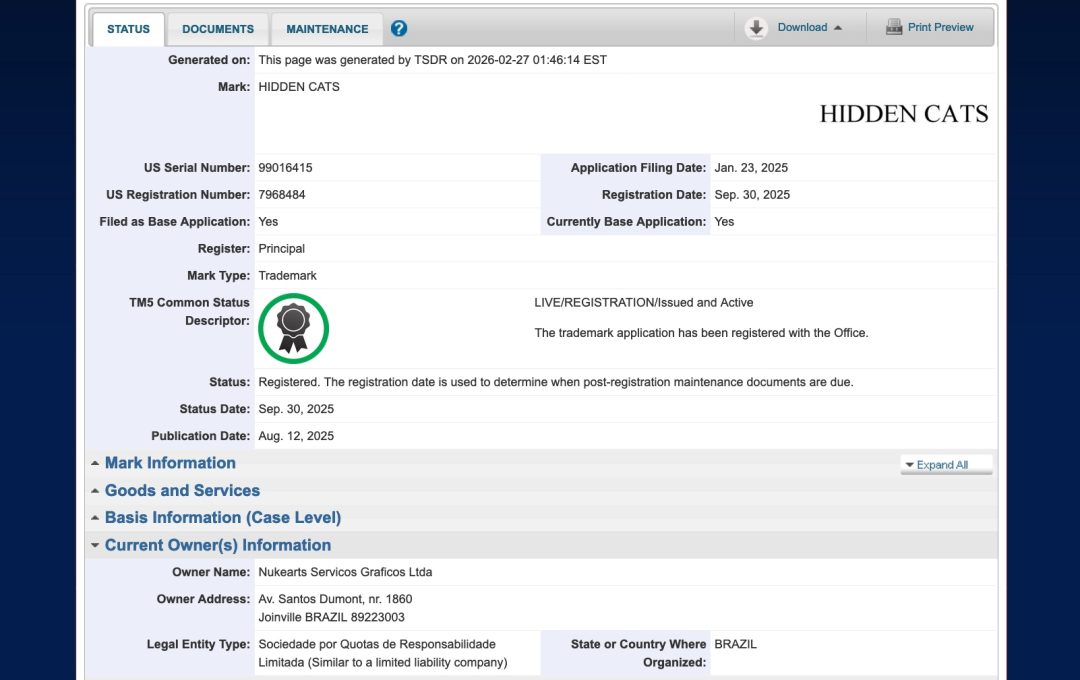This screenshot has width=1080, height=680.
Task: Click the US Registration Number value 7968484
Action: 282,195
